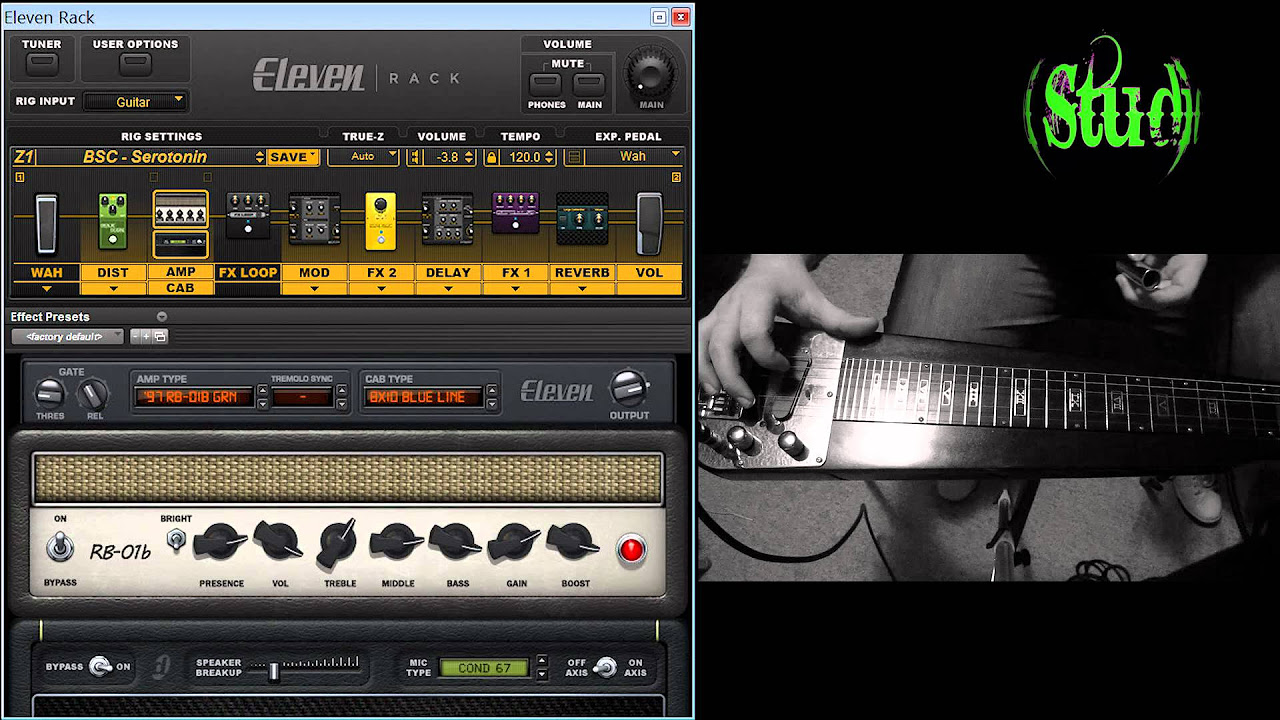Mute the PHONES output
1280x720 pixels.
545,85
